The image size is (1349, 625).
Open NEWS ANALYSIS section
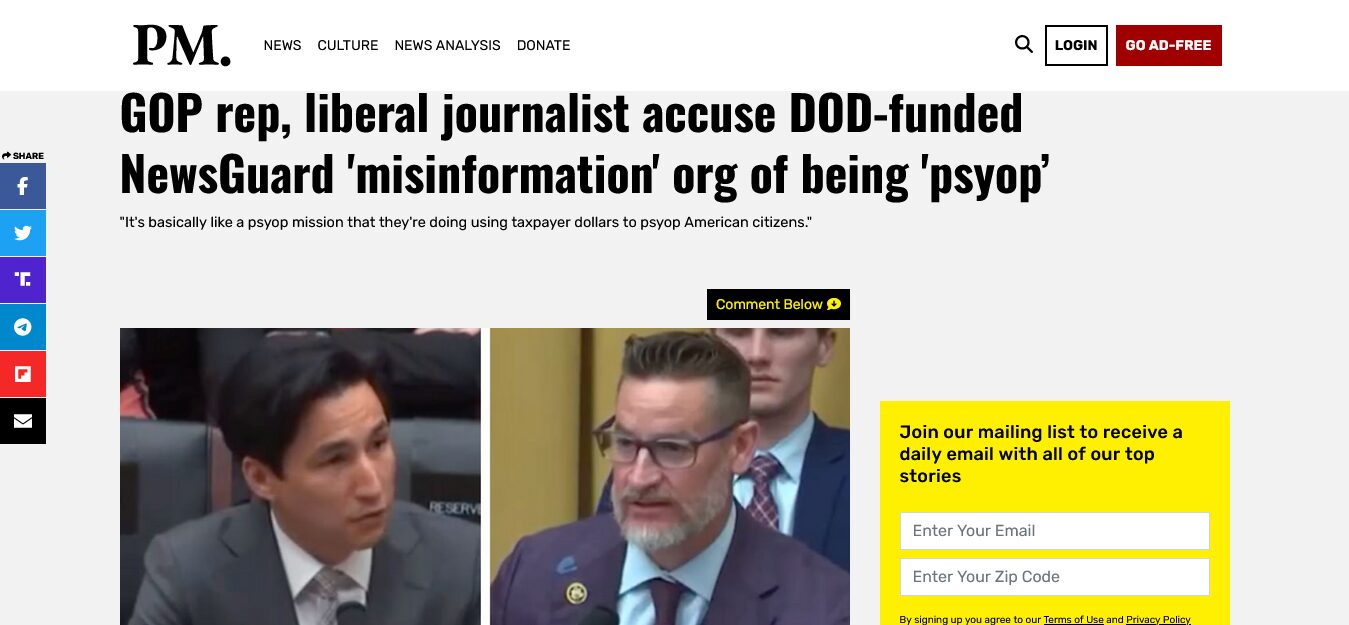tap(447, 45)
